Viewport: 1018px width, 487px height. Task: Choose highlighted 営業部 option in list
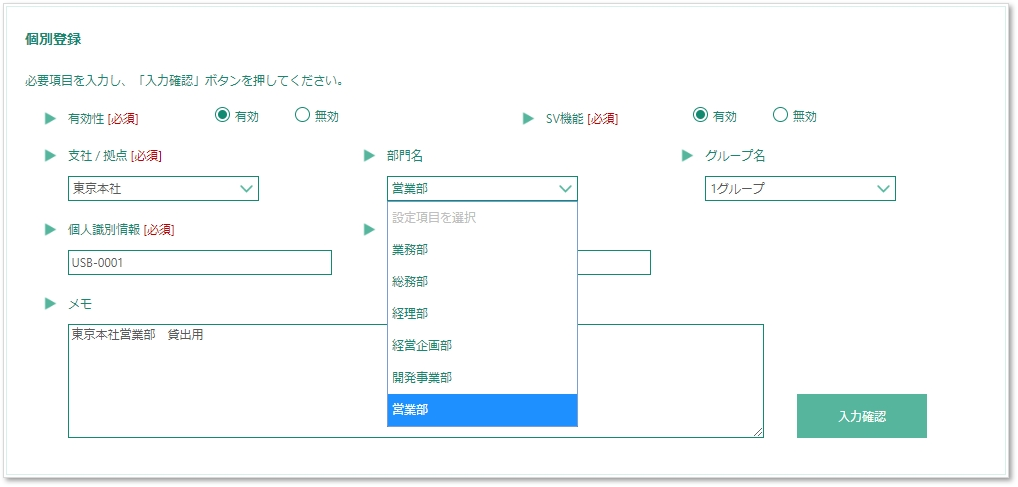click(x=482, y=410)
